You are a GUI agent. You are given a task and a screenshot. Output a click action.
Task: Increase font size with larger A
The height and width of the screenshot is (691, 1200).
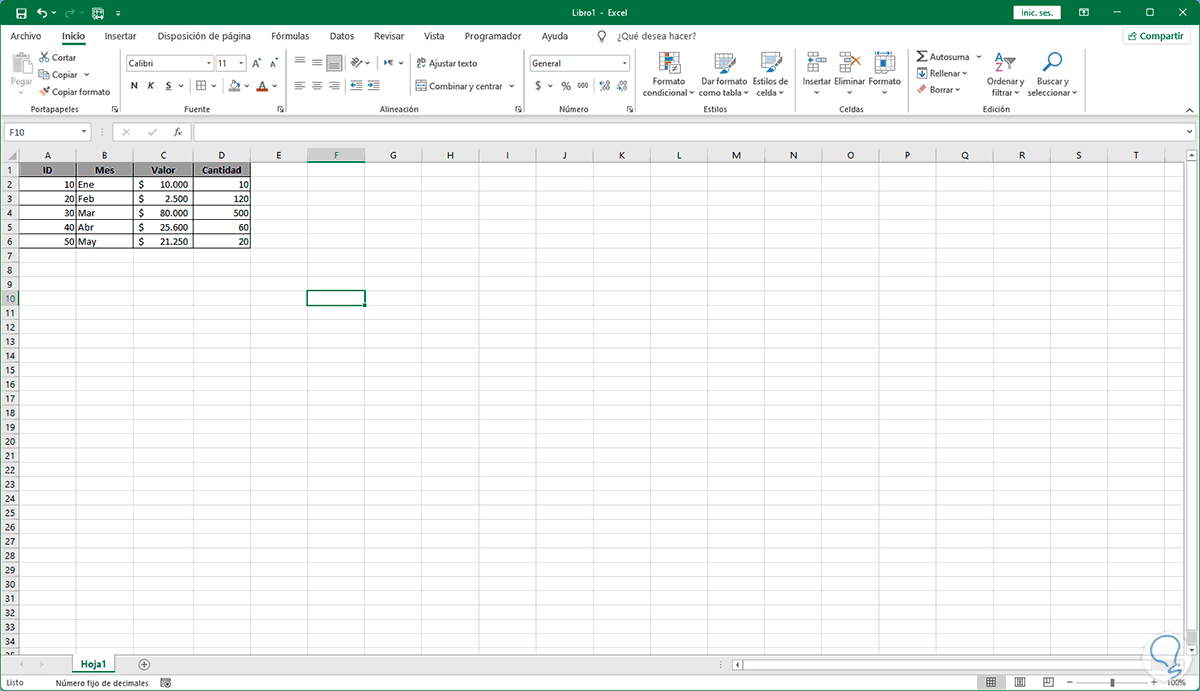click(x=257, y=63)
